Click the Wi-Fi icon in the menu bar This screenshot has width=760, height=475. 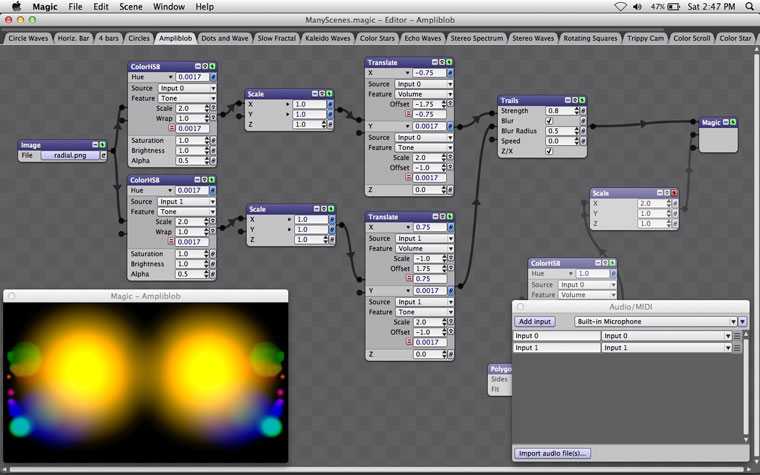tap(621, 7)
